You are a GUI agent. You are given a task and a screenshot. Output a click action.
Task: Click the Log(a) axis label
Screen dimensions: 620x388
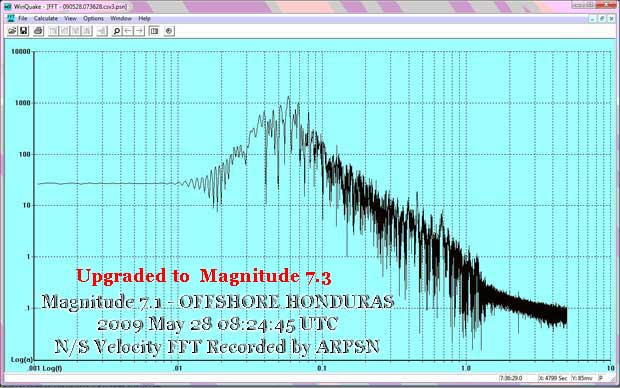(21, 359)
